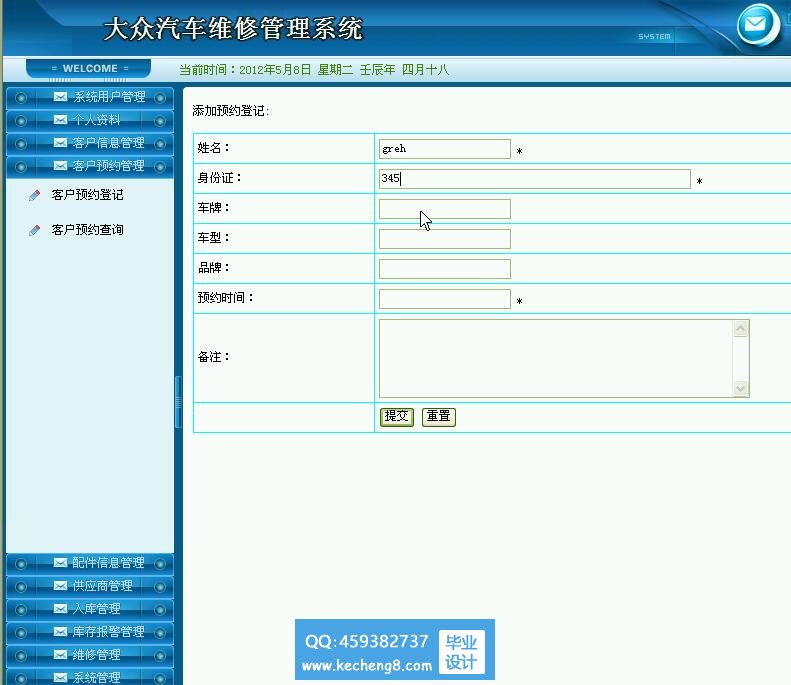Toggle the sidebar collapse handle

point(178,402)
